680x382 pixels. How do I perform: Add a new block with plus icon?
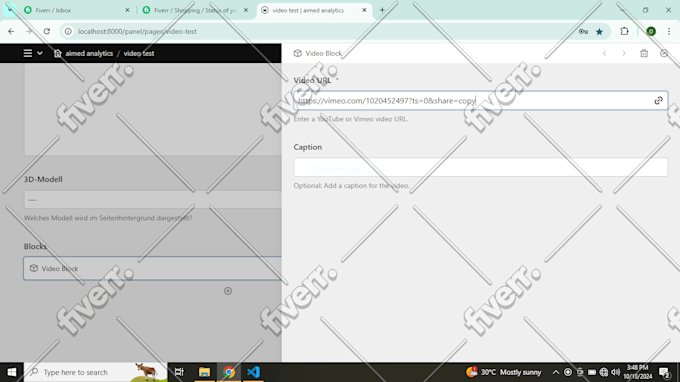228,291
